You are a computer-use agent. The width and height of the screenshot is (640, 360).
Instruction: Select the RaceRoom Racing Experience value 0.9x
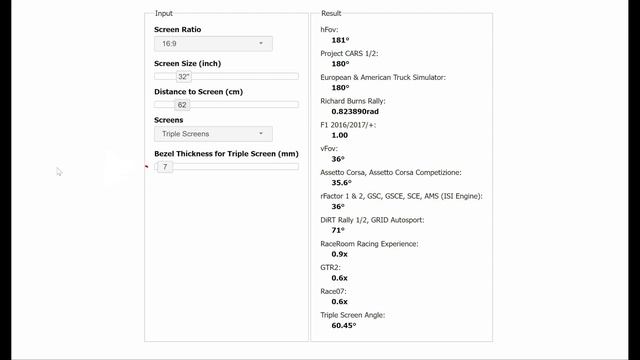point(340,254)
